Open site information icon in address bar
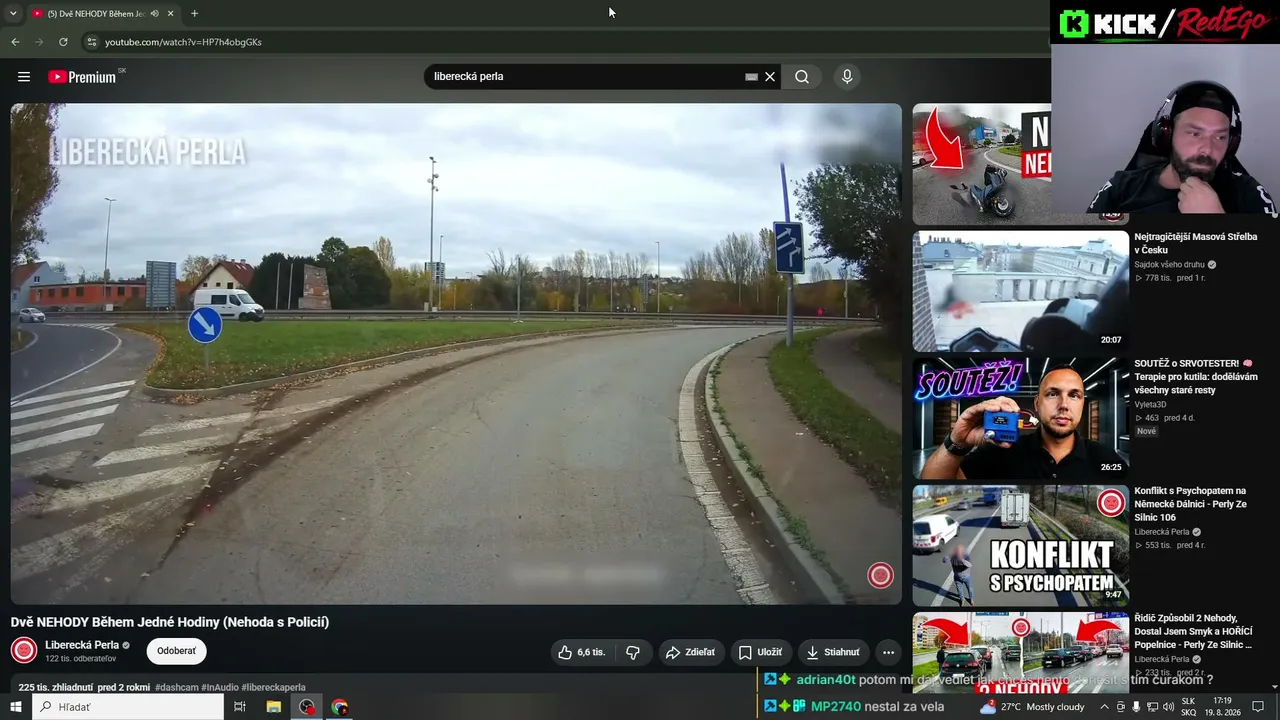Image resolution: width=1280 pixels, height=720 pixels. 91,42
